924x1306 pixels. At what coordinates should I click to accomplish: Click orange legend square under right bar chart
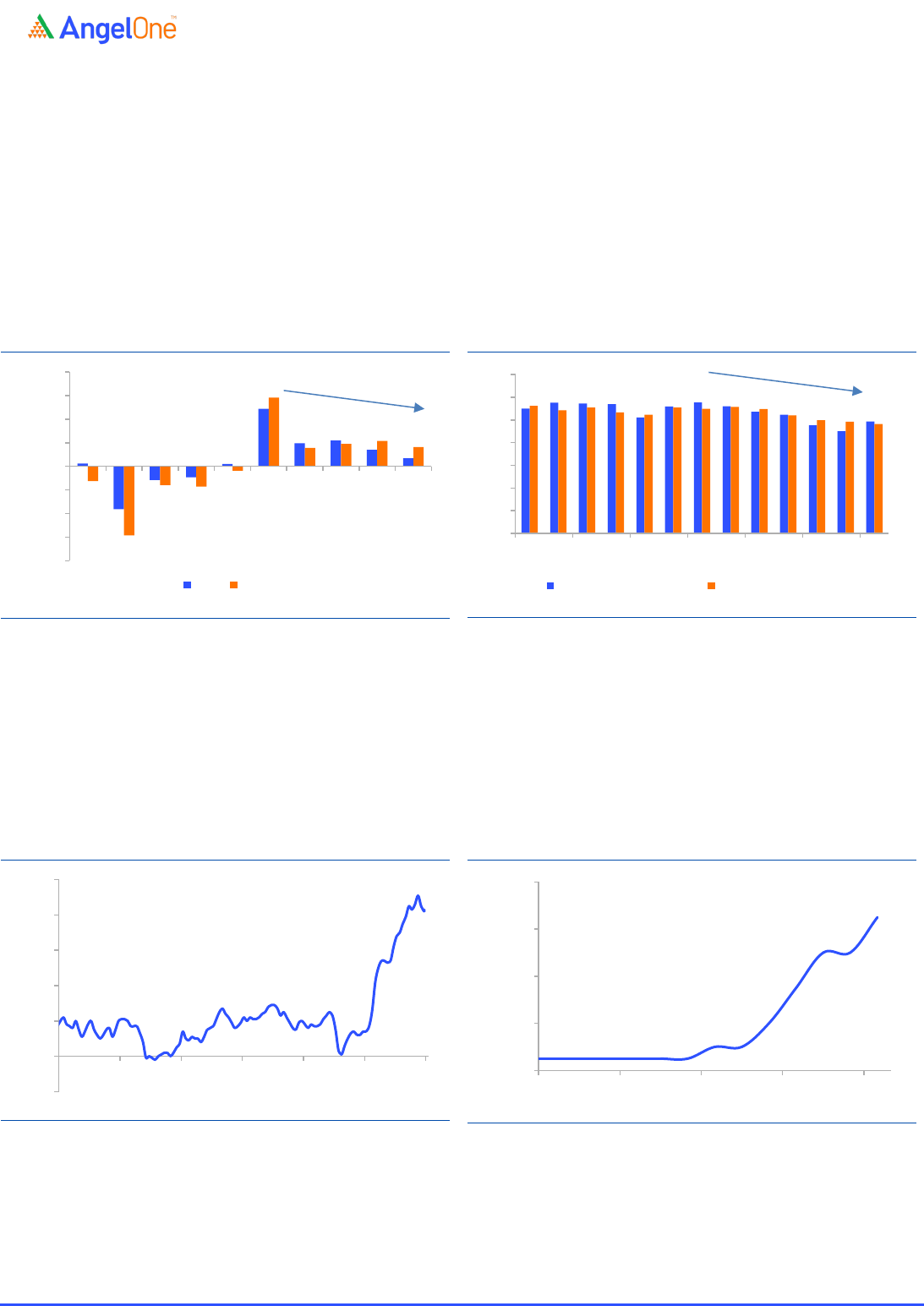[711, 585]
